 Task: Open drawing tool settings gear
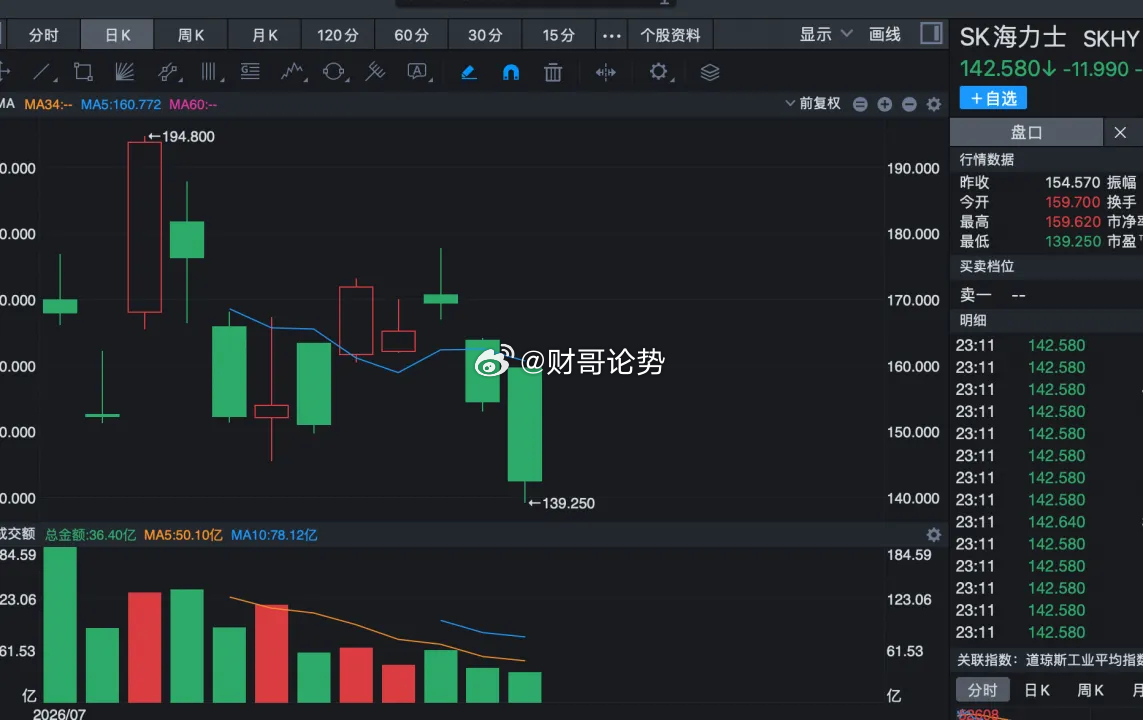(x=658, y=71)
